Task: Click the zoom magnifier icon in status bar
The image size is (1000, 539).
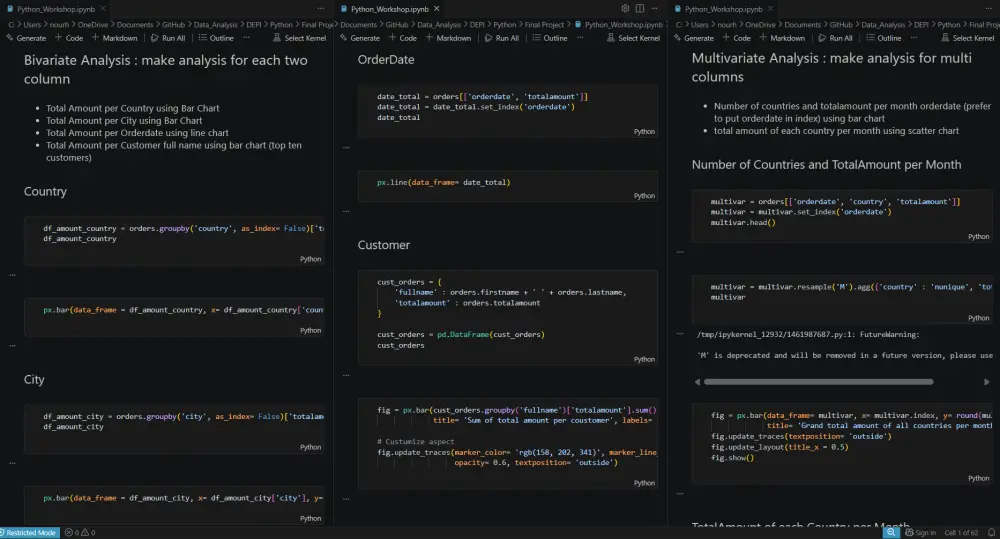Action: tap(891, 532)
